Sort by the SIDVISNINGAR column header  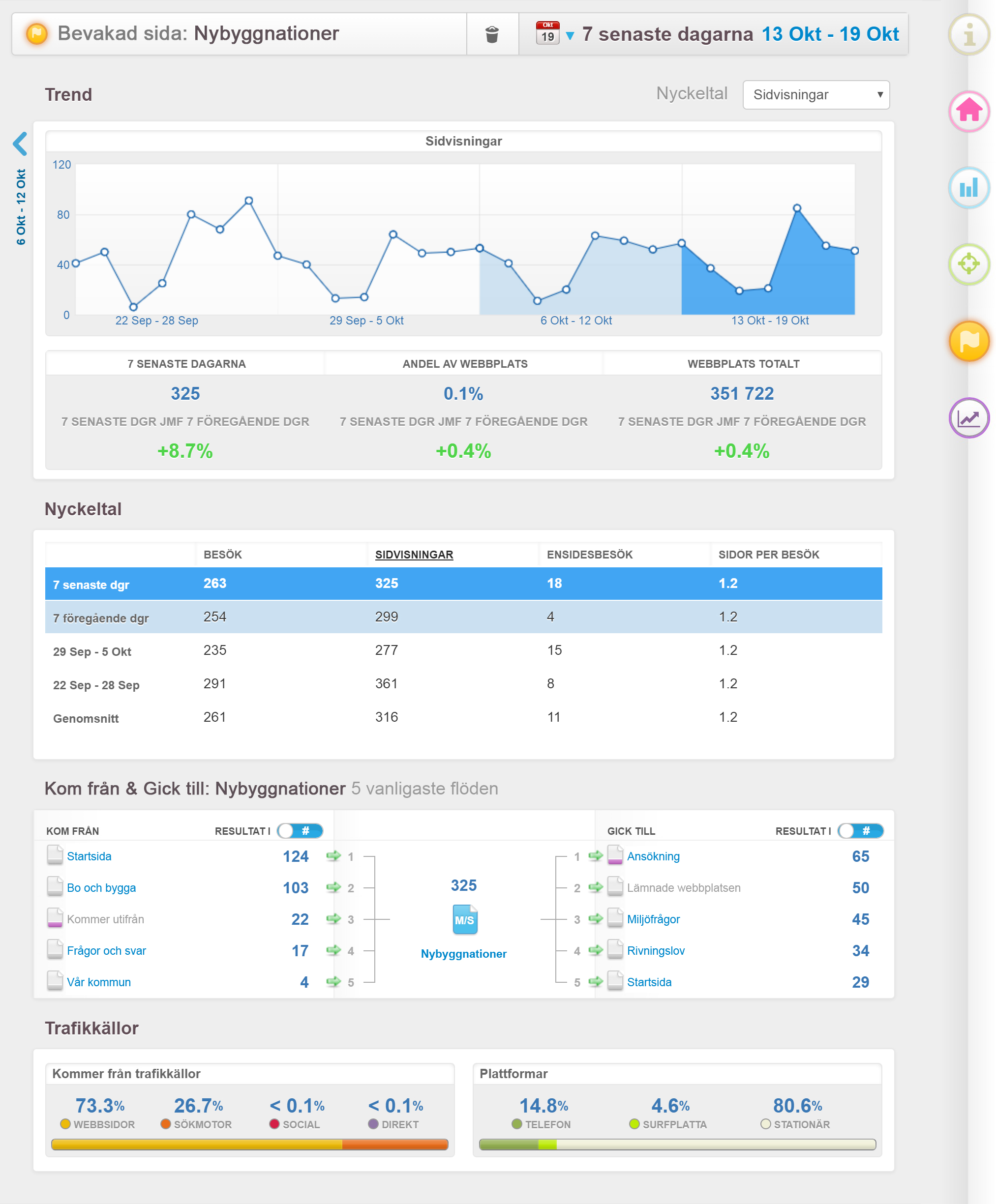[x=414, y=555]
